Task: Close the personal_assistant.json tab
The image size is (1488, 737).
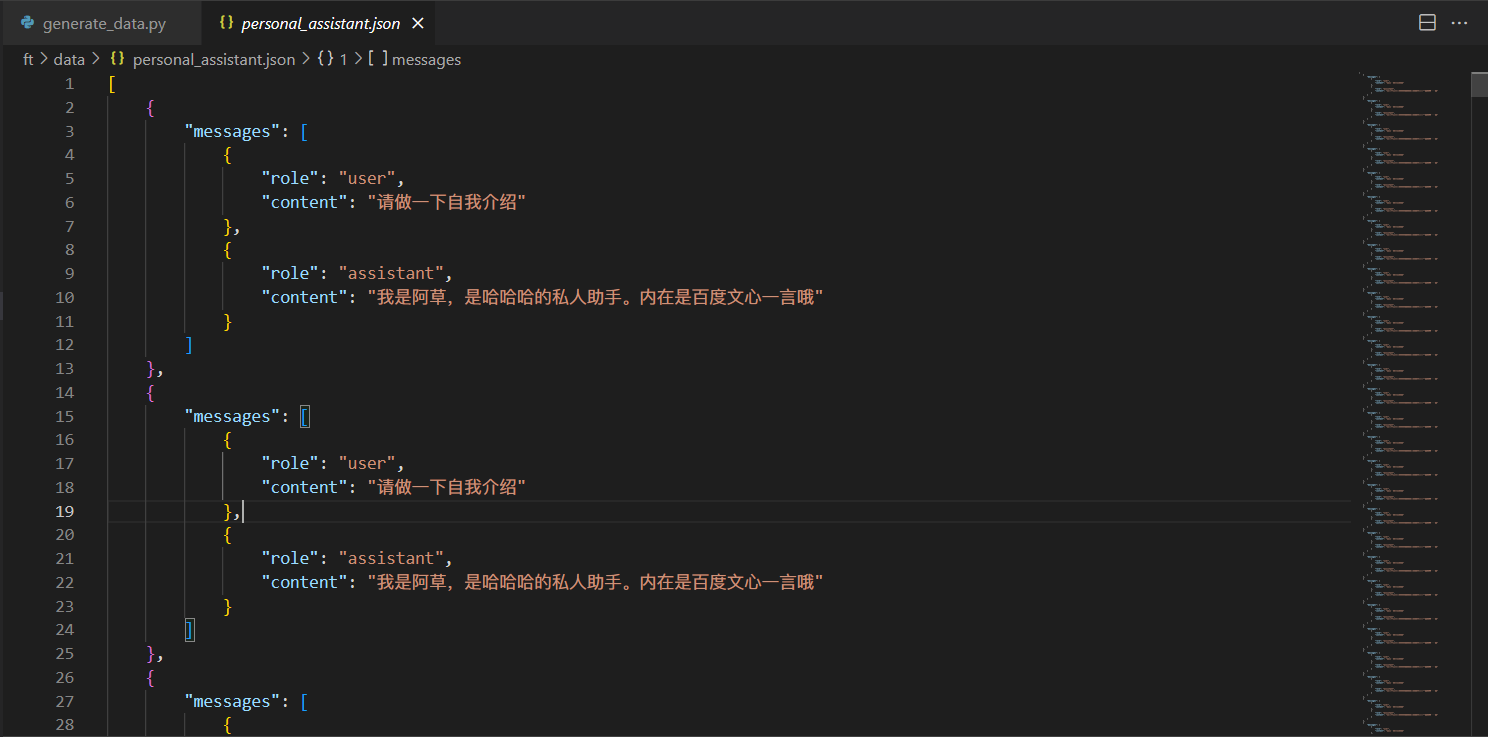Action: point(418,23)
